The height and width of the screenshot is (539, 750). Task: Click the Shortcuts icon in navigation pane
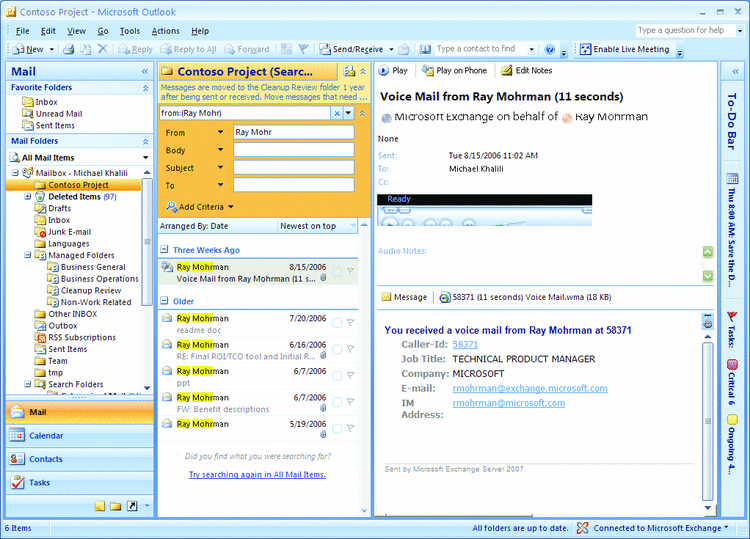(x=132, y=506)
